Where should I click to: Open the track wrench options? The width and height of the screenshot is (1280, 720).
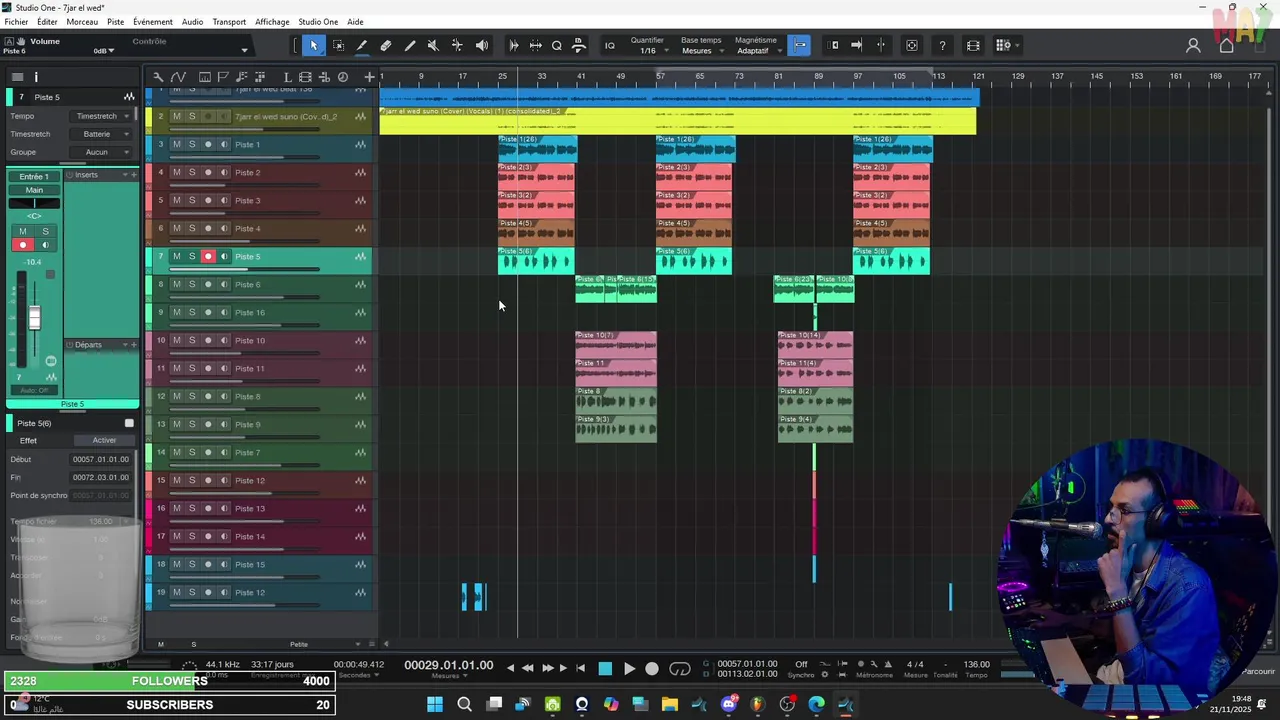click(158, 77)
